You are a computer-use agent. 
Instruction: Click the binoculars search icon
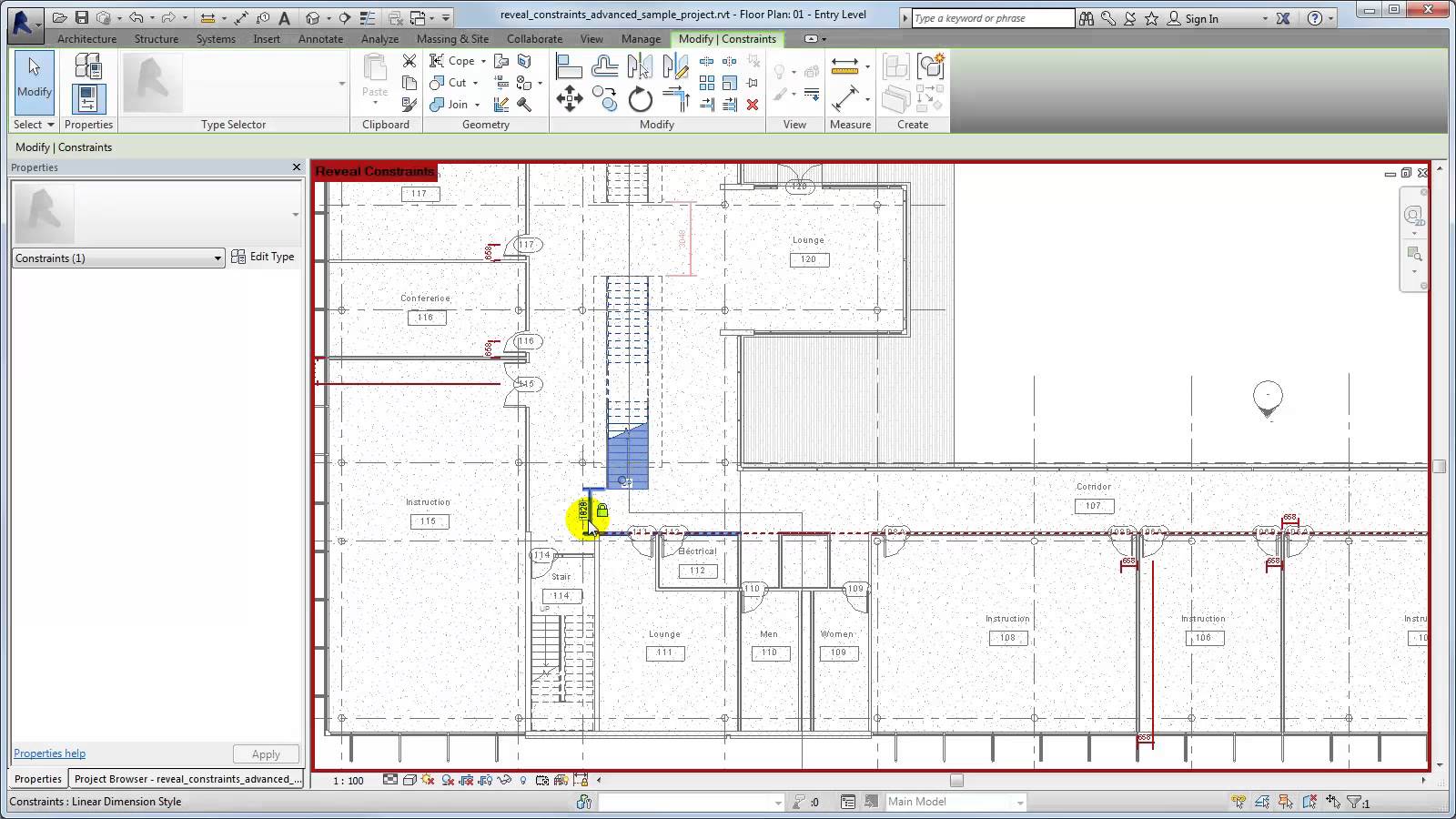pos(1087,18)
